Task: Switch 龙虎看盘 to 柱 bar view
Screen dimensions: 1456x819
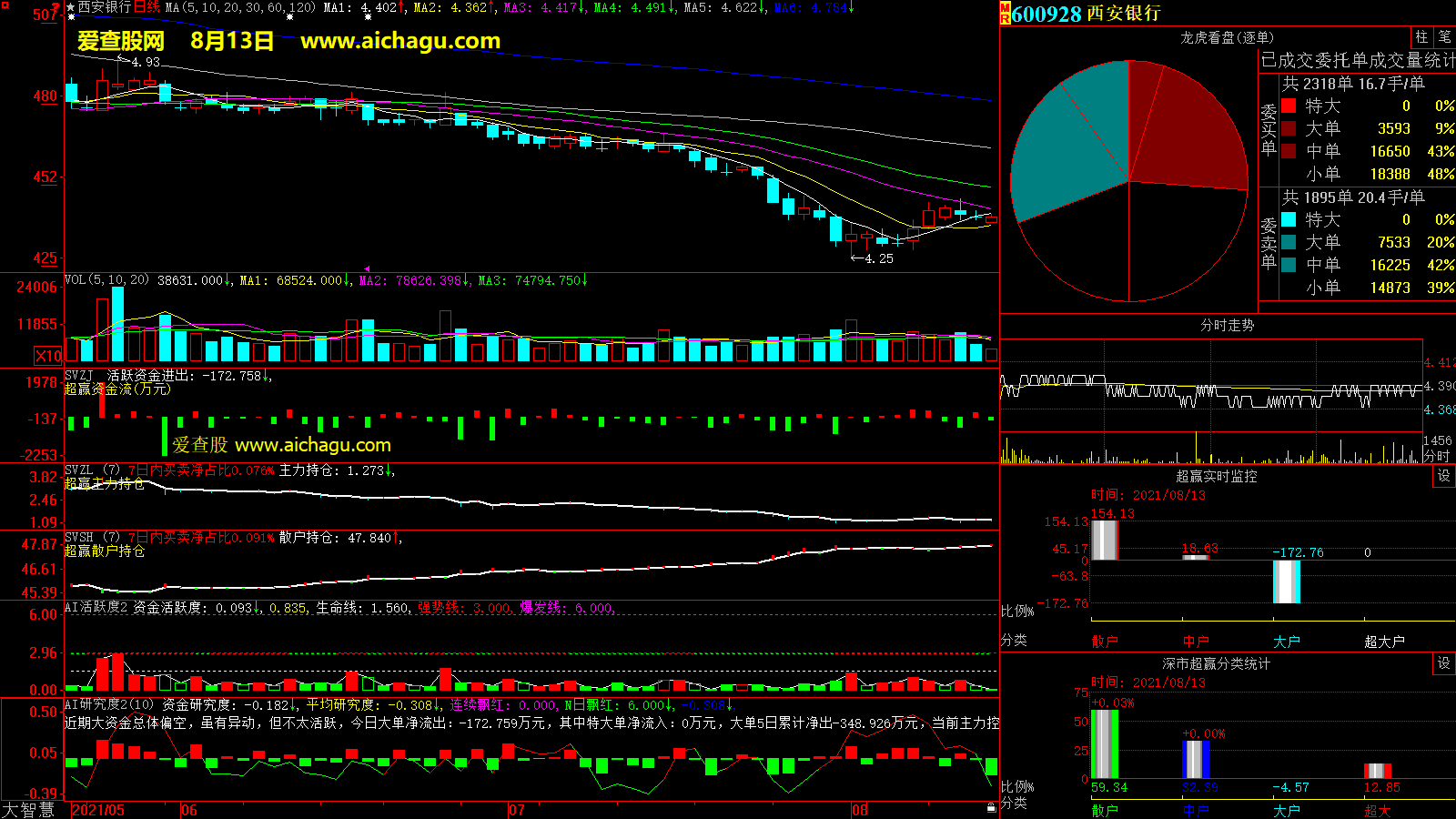Action: pos(1421,37)
